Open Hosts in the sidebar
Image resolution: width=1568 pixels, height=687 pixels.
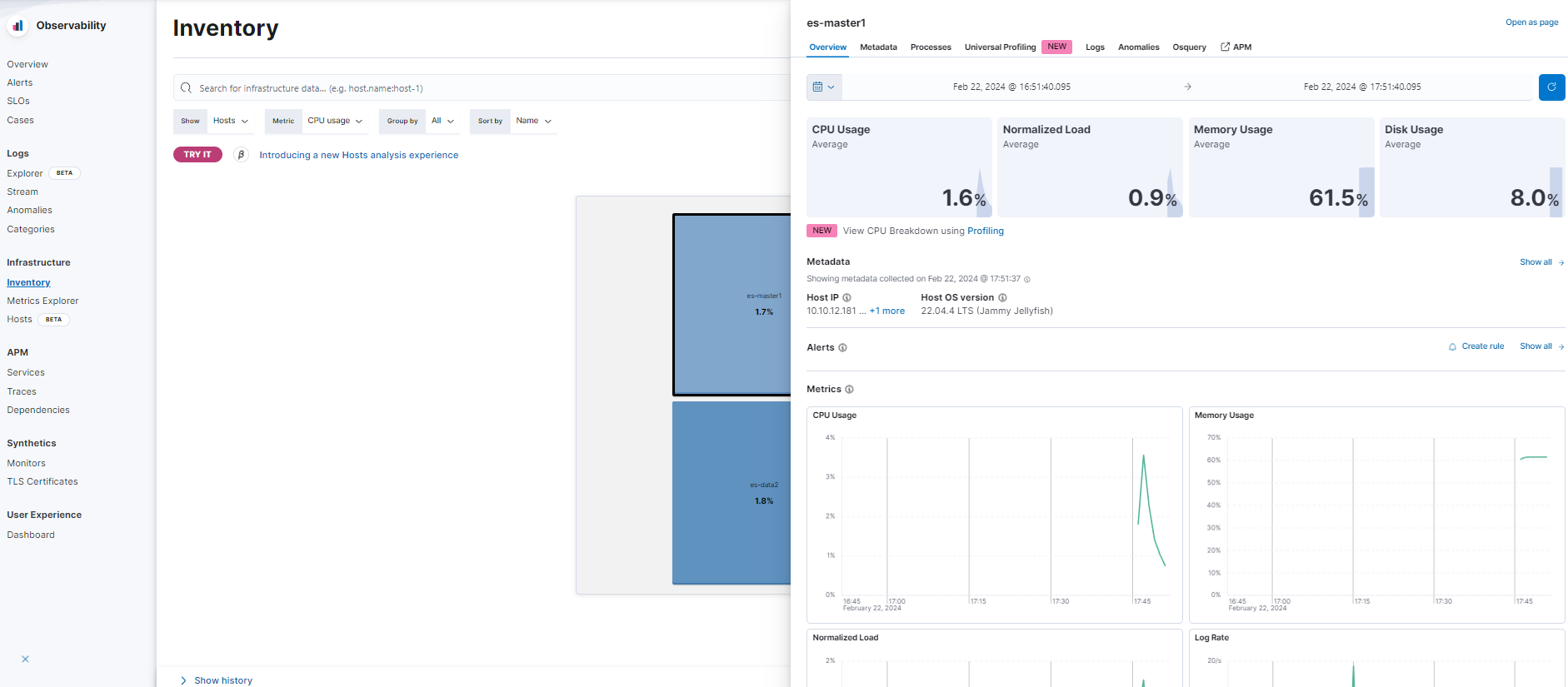click(20, 319)
